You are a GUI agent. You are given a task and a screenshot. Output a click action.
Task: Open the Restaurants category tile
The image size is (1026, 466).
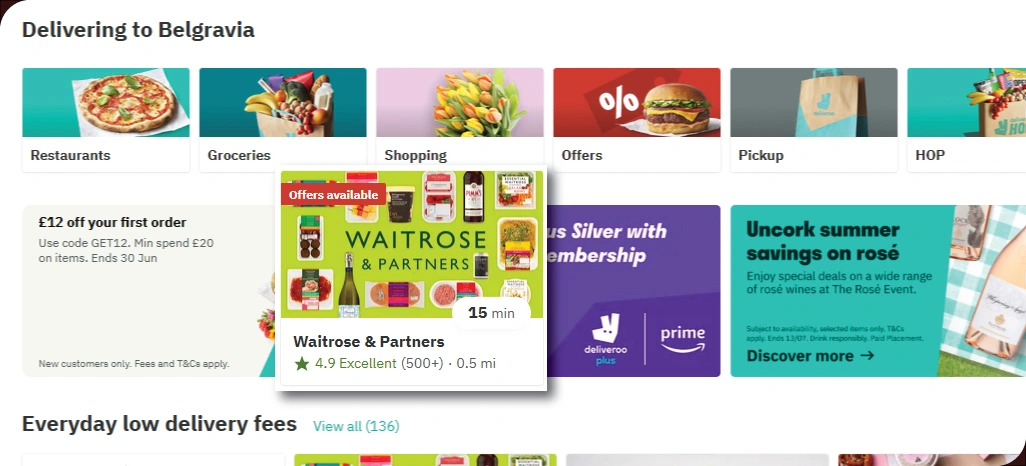tap(106, 120)
